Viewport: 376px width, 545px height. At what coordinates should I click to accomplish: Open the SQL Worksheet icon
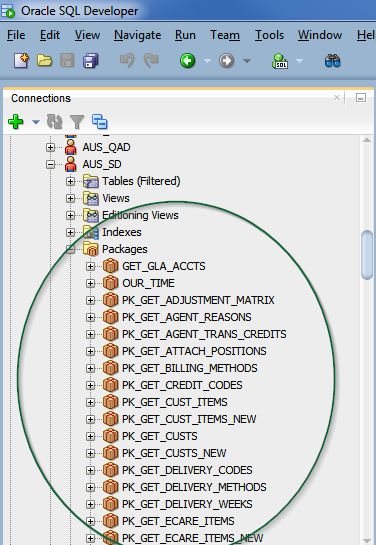[x=280, y=61]
